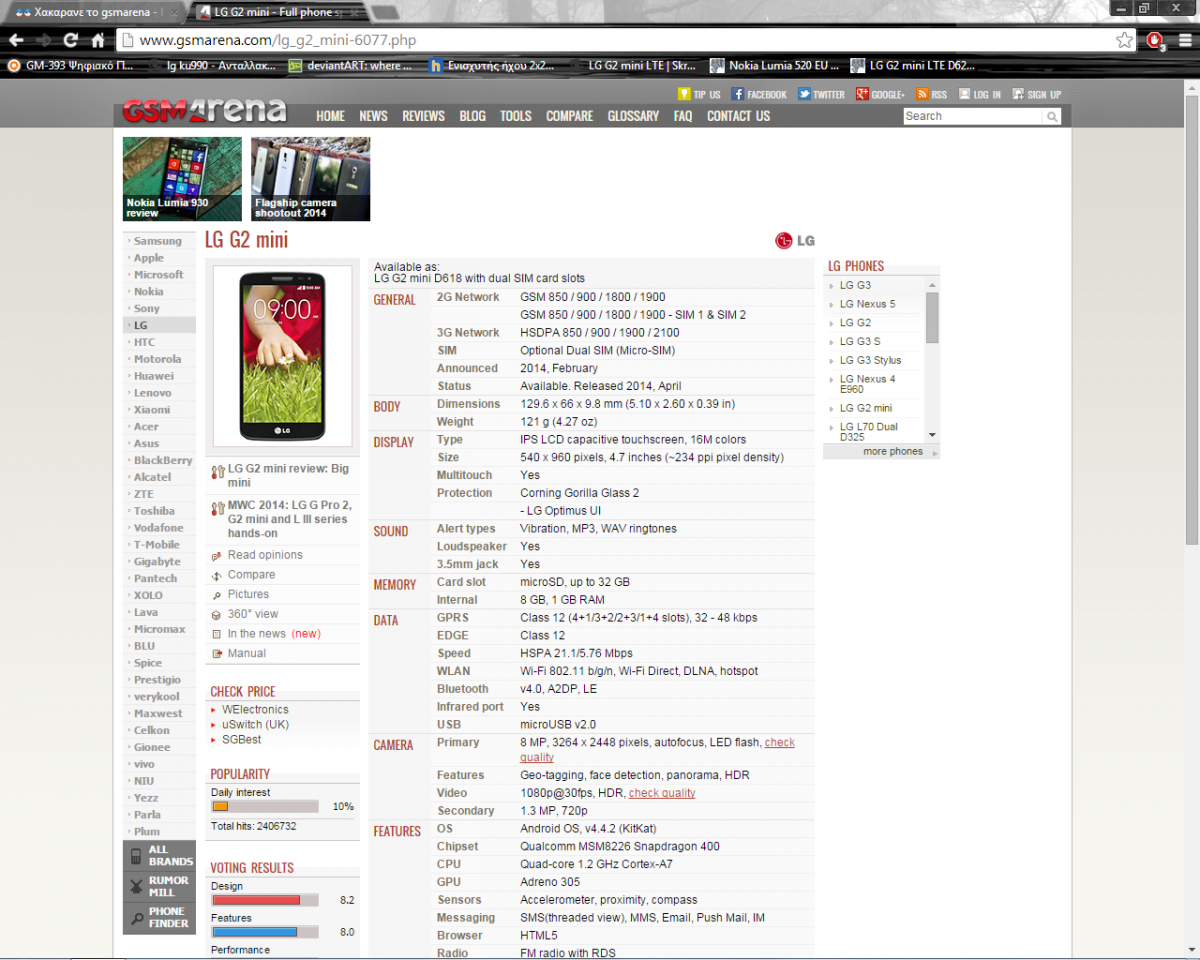Open the NEWS menu item
Image resolution: width=1200 pixels, height=960 pixels.
pyautogui.click(x=373, y=116)
